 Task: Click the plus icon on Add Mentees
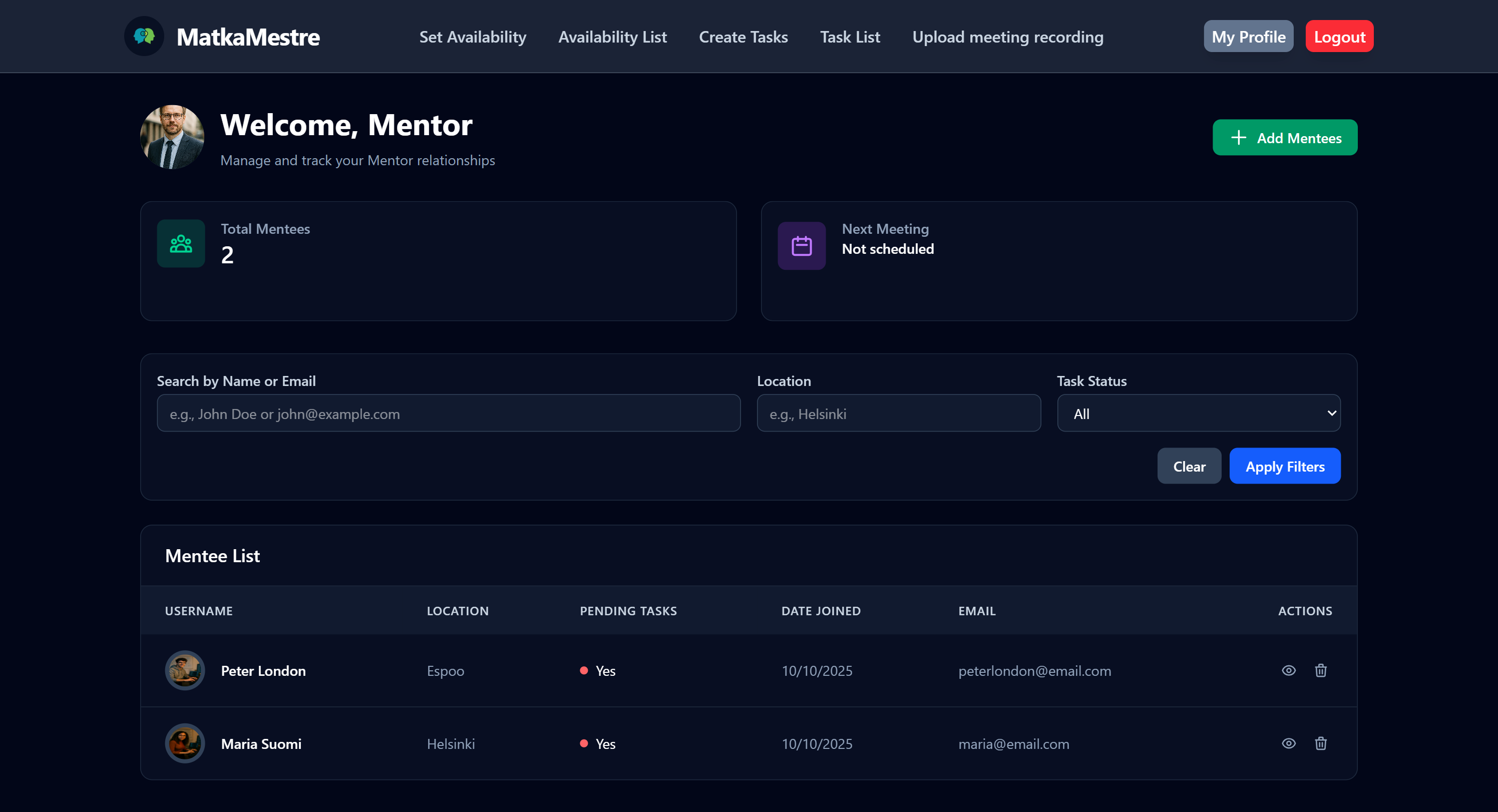pos(1239,137)
